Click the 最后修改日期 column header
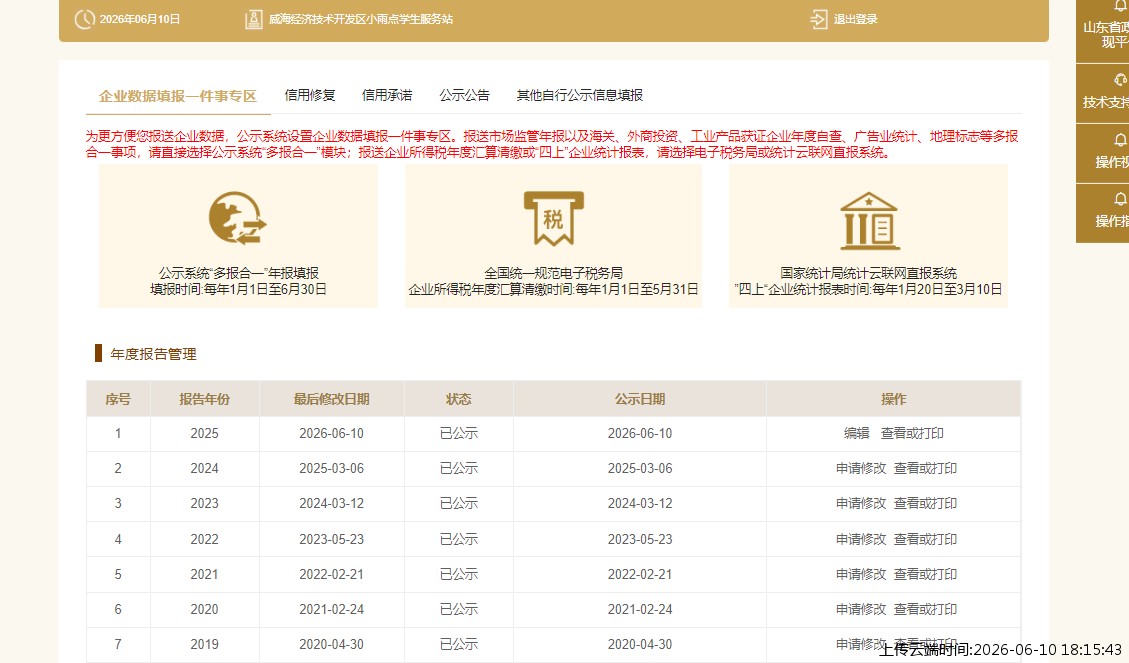 331,400
